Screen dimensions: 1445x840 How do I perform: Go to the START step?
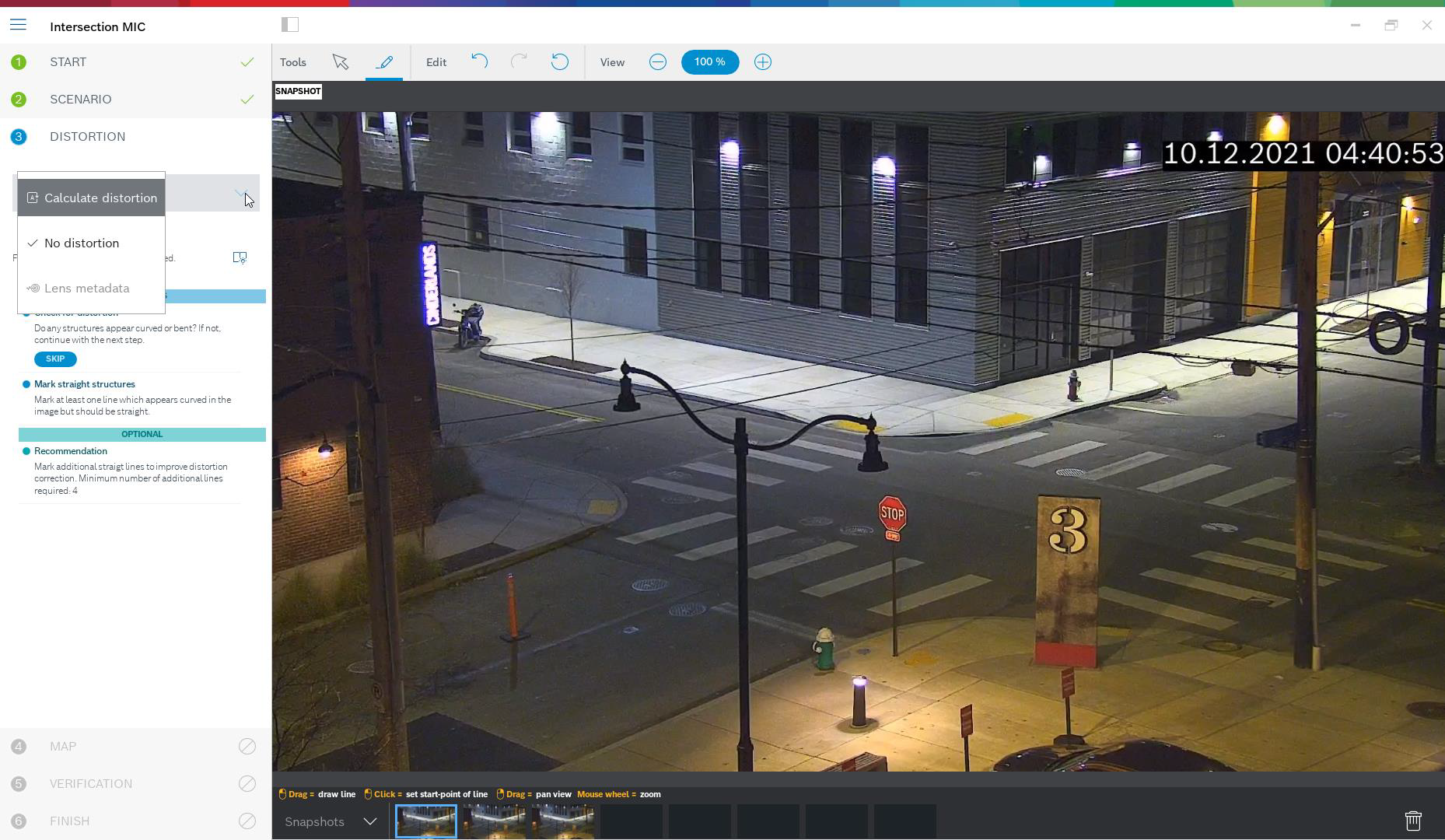pyautogui.click(x=68, y=62)
